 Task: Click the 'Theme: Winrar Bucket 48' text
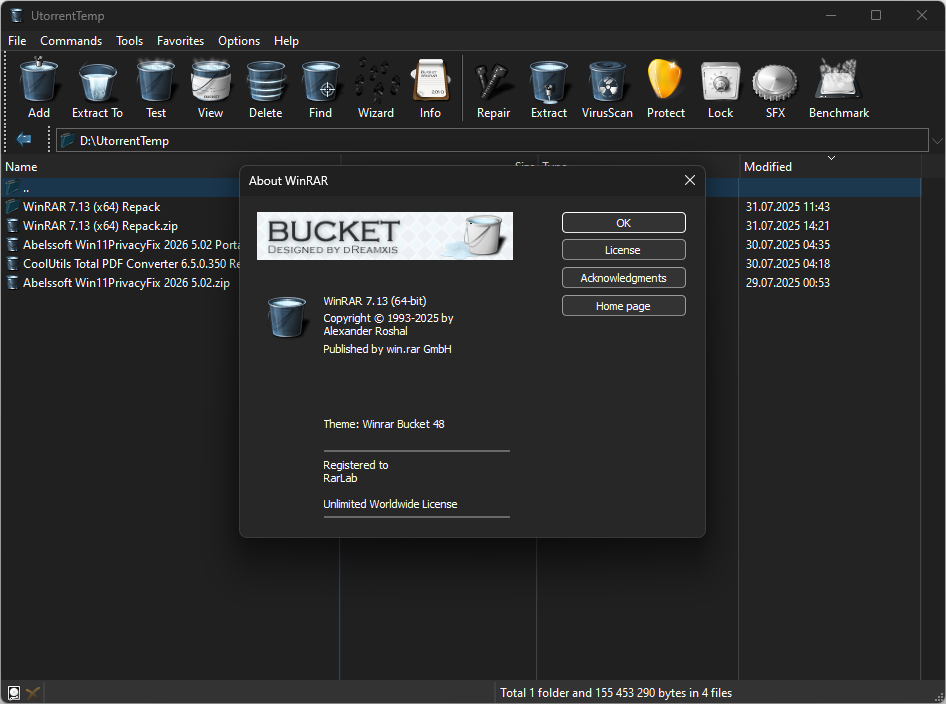[384, 424]
